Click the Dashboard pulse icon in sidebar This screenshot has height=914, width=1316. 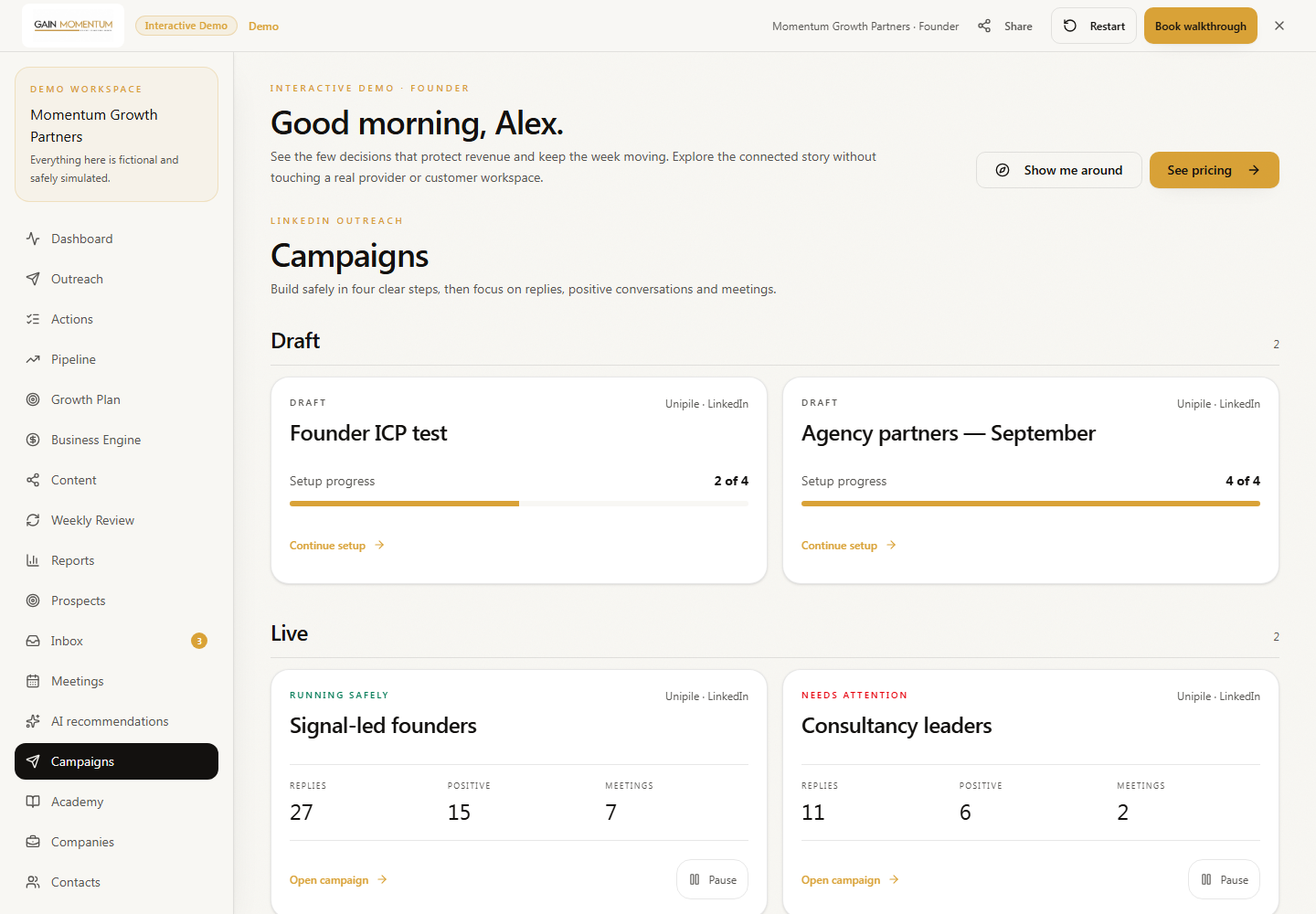click(x=33, y=239)
